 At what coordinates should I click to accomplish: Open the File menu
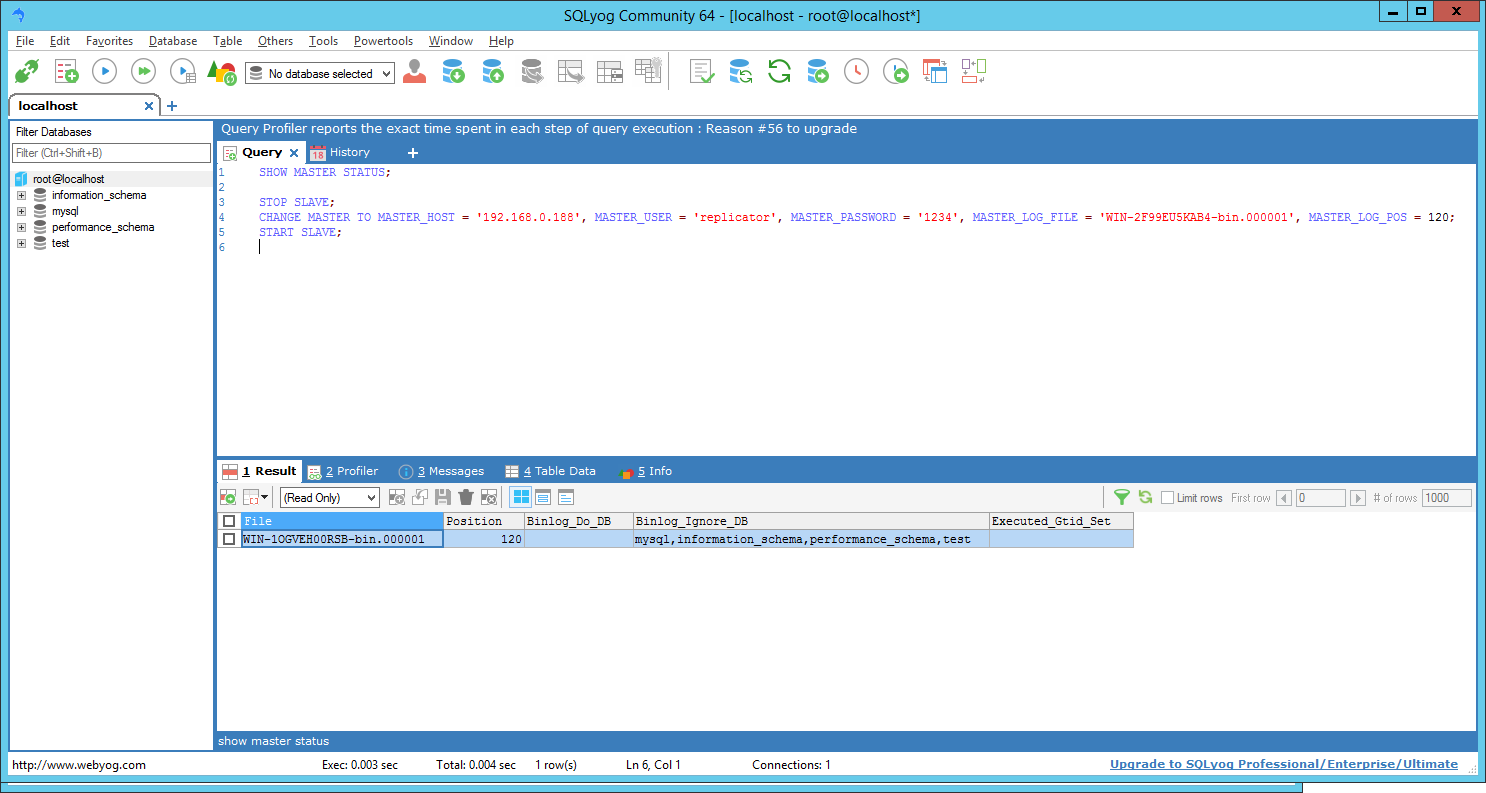[x=25, y=41]
